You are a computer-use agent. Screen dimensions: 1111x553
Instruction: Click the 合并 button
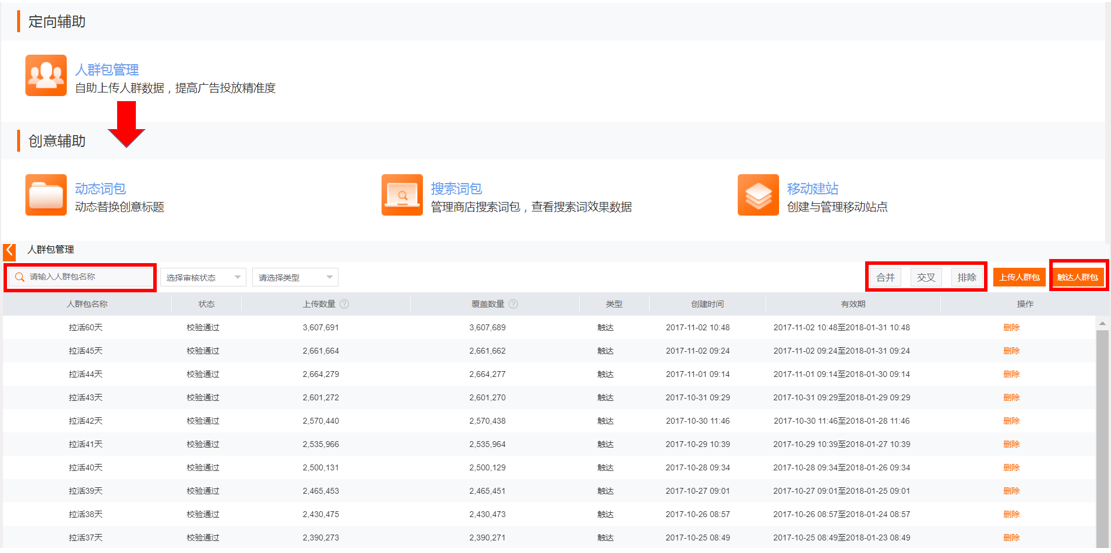pos(885,277)
